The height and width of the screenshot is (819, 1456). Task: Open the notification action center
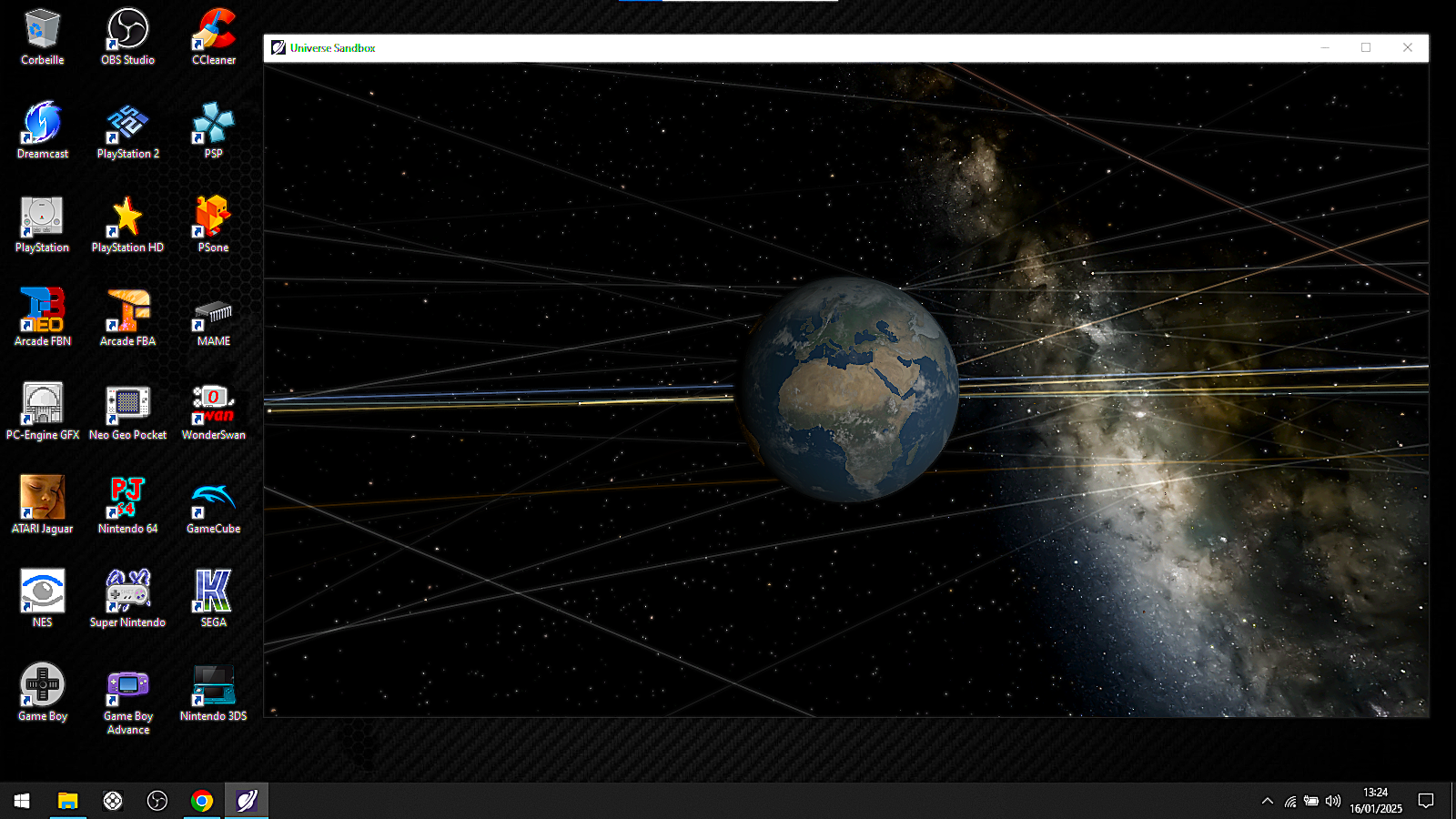point(1426,801)
